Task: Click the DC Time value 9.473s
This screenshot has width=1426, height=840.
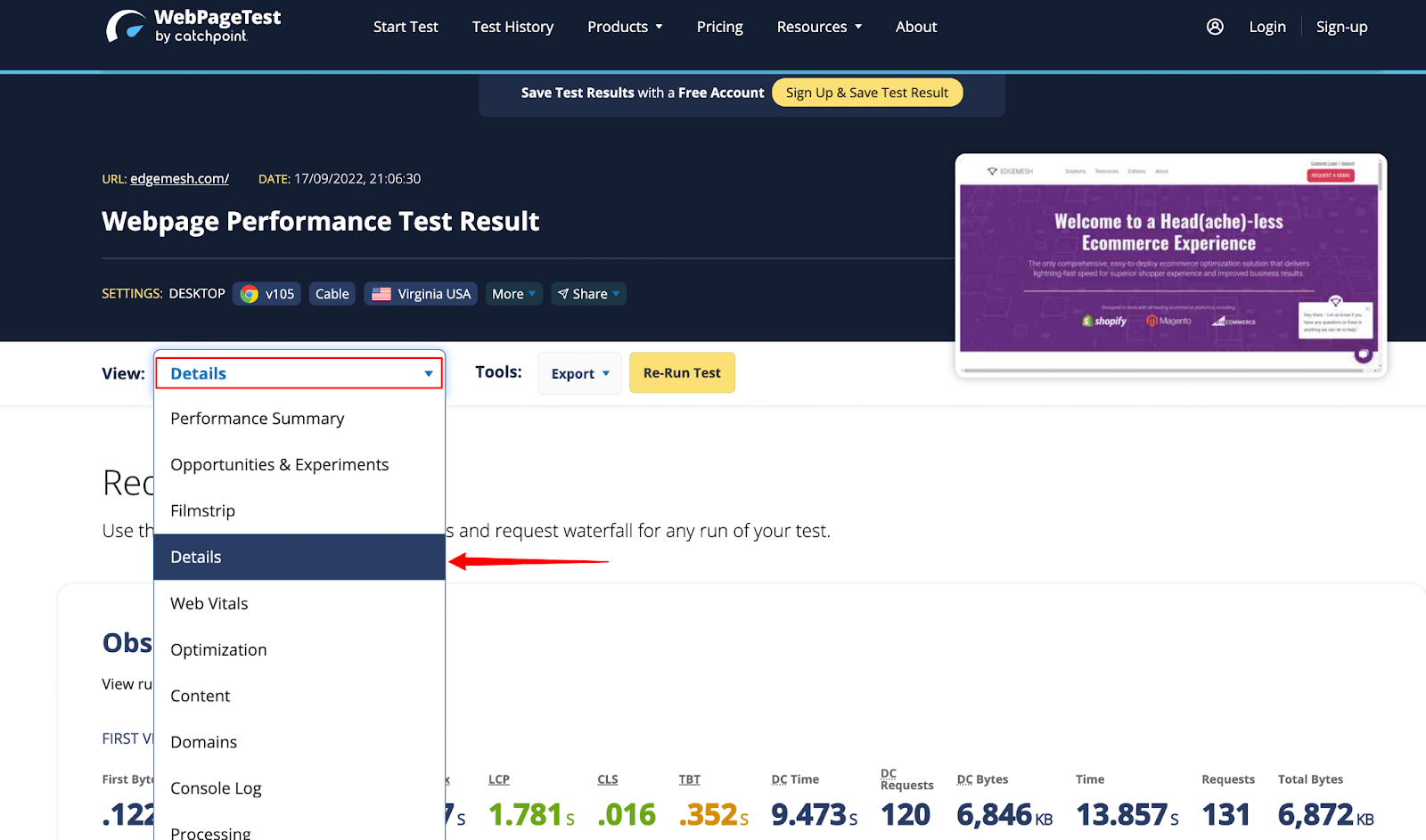Action: tap(815, 815)
